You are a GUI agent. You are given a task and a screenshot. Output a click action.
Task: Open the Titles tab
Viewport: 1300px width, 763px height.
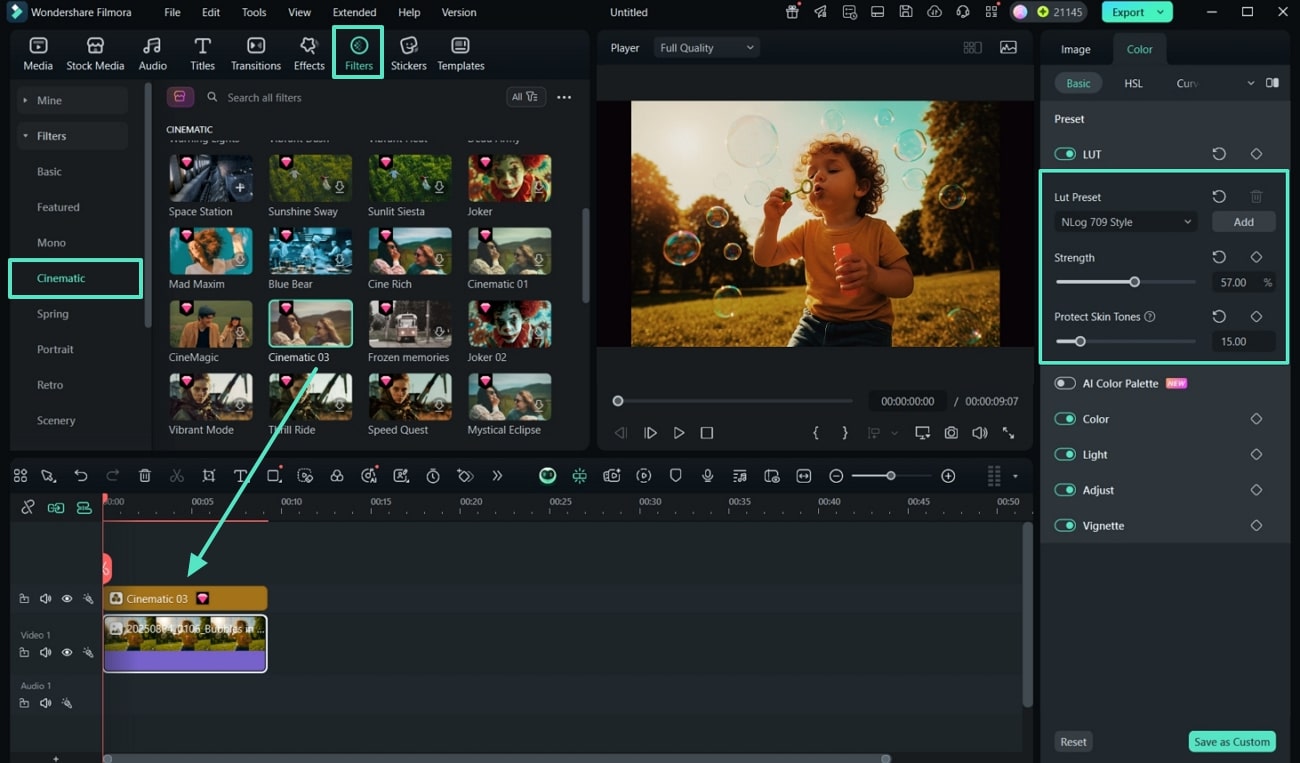(x=202, y=54)
